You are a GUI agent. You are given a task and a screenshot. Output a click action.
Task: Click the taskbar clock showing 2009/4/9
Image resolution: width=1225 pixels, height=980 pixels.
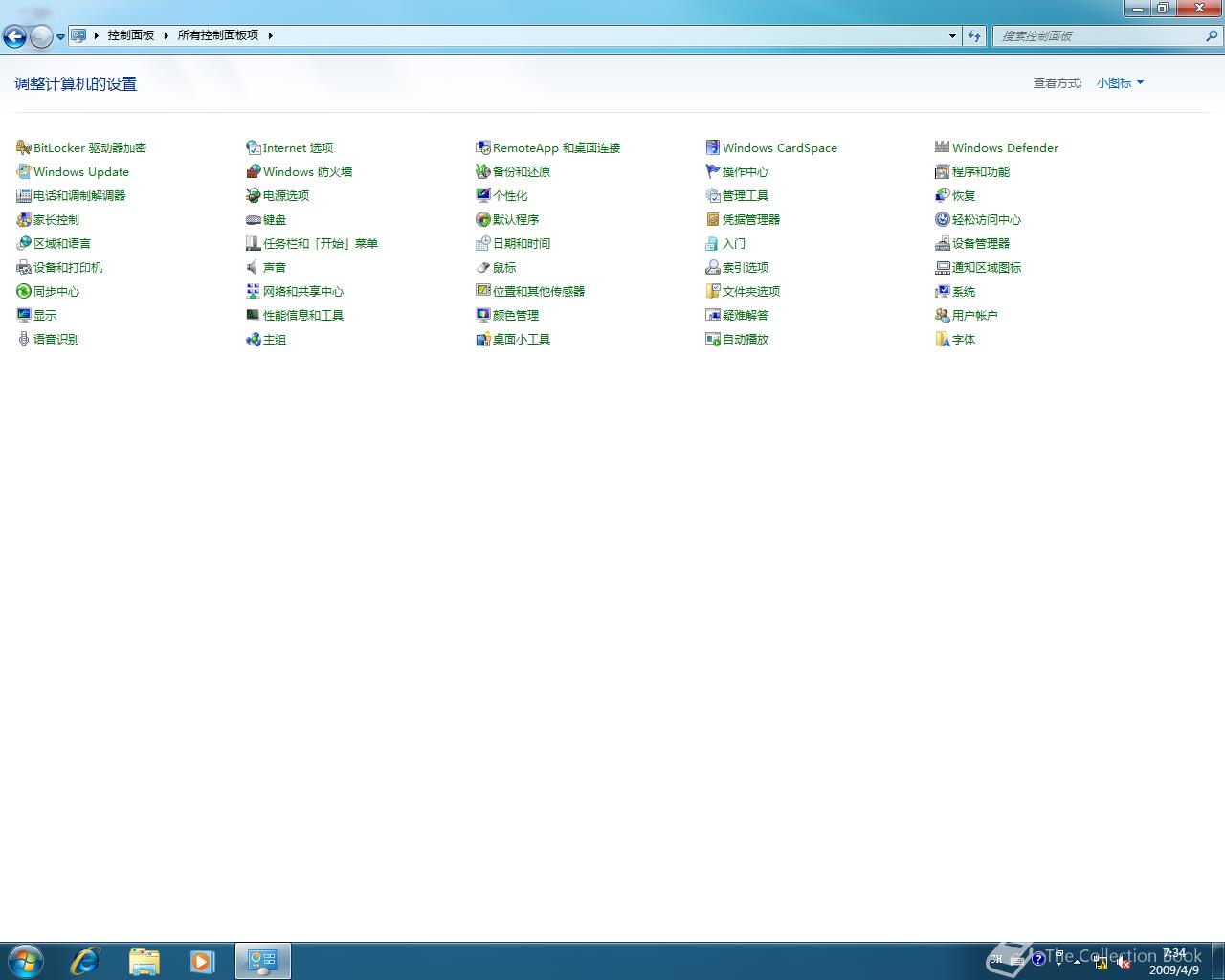click(1174, 962)
